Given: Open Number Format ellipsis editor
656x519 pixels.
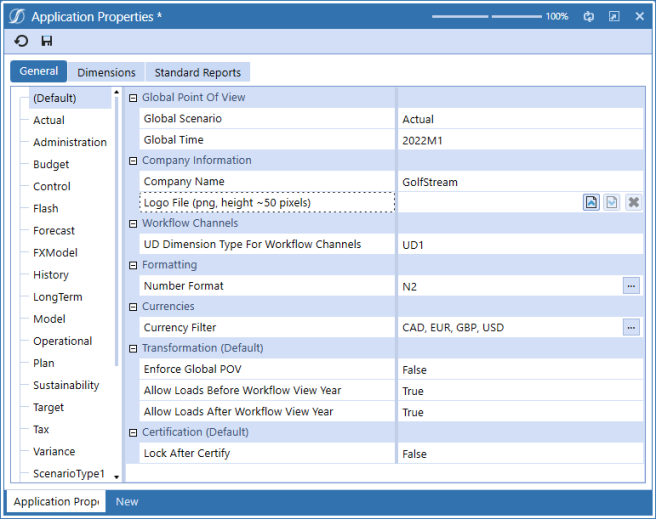Looking at the screenshot, I should click(x=631, y=286).
